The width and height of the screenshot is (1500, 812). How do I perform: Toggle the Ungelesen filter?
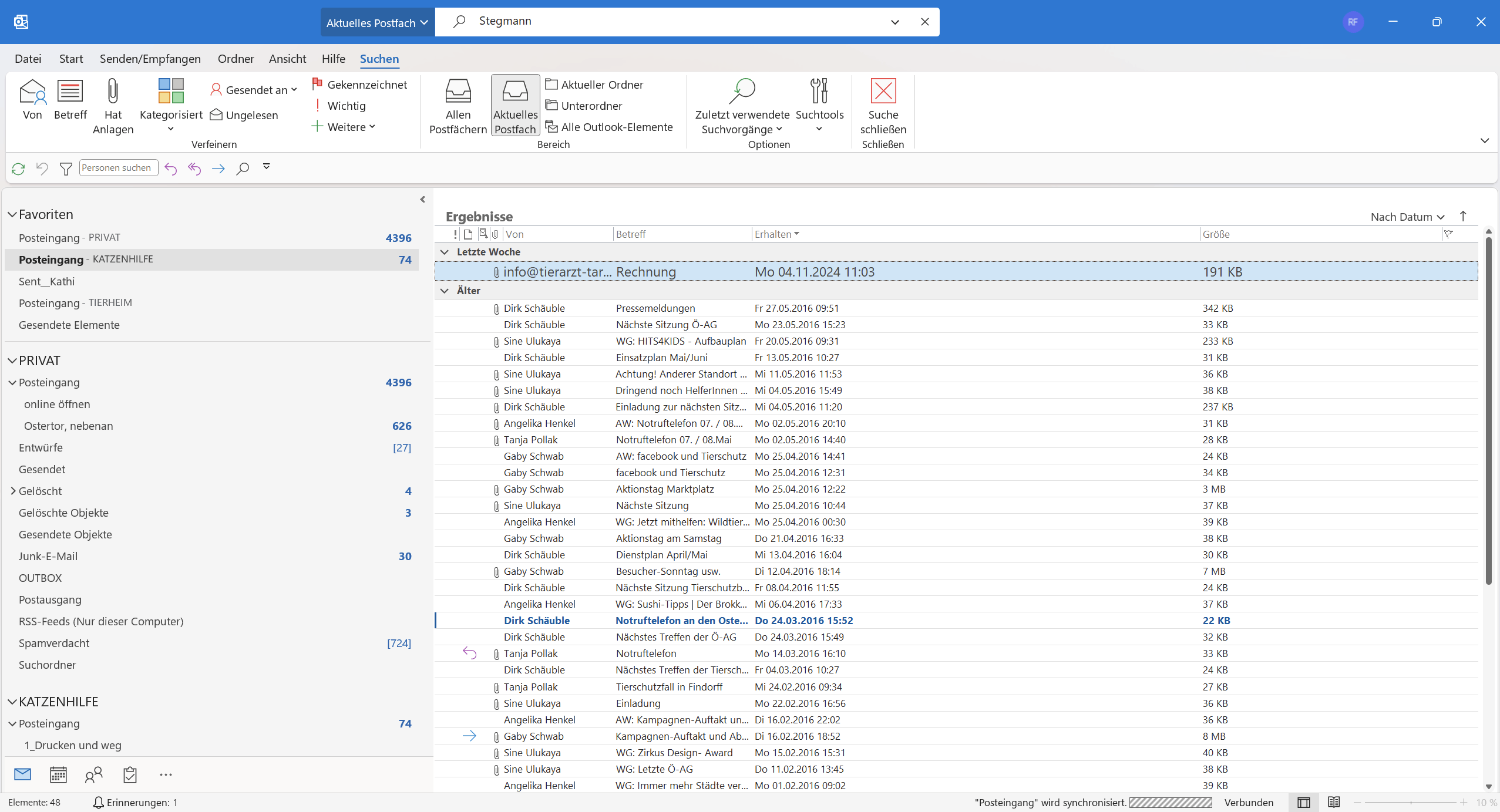pyautogui.click(x=244, y=115)
